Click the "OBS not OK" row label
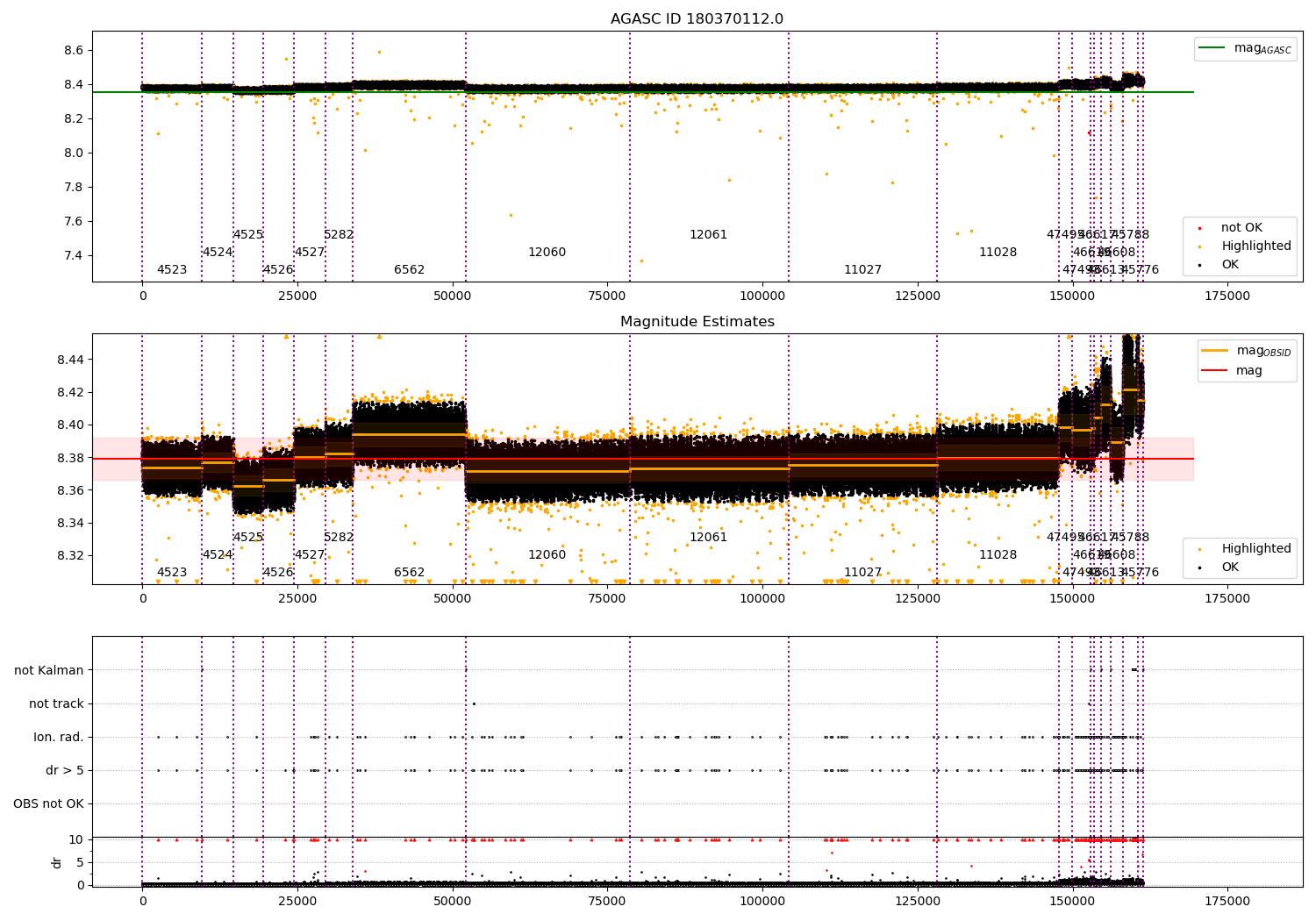This screenshot has width=1316, height=921. point(49,804)
